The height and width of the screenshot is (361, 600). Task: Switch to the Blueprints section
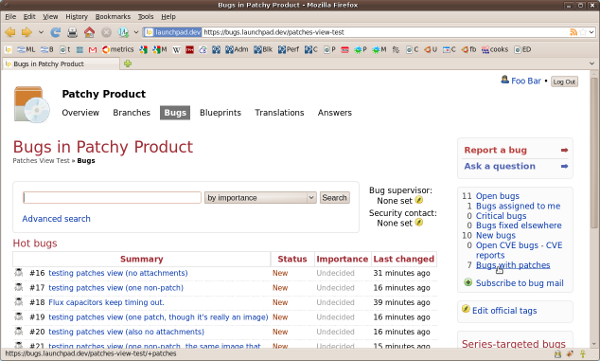[x=220, y=113]
